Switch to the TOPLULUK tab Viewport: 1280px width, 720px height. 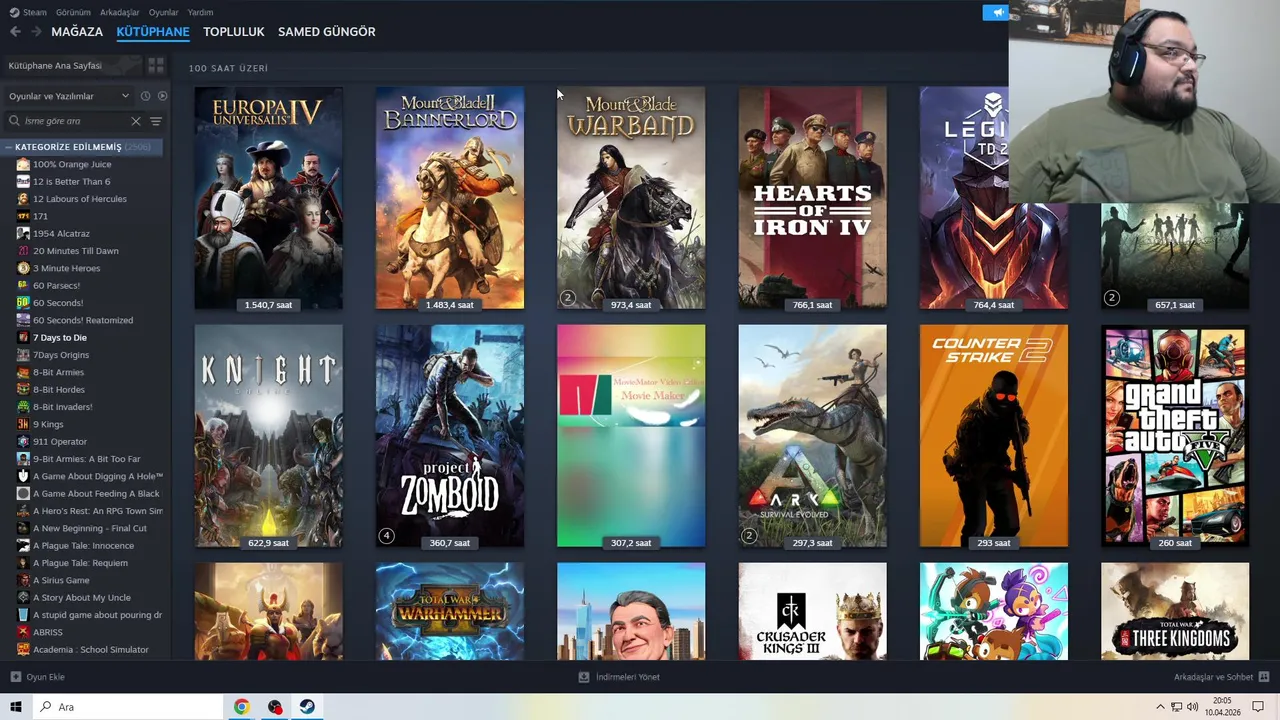coord(234,32)
